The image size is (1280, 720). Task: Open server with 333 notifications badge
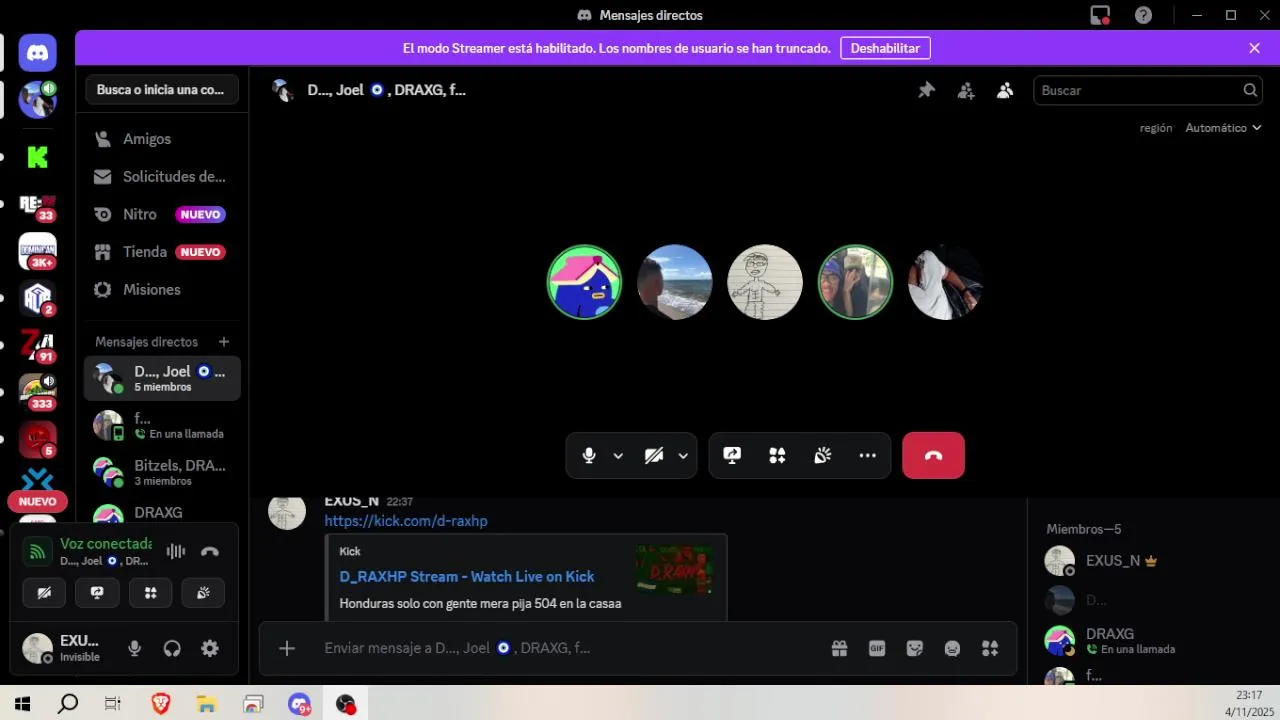pyautogui.click(x=37, y=392)
